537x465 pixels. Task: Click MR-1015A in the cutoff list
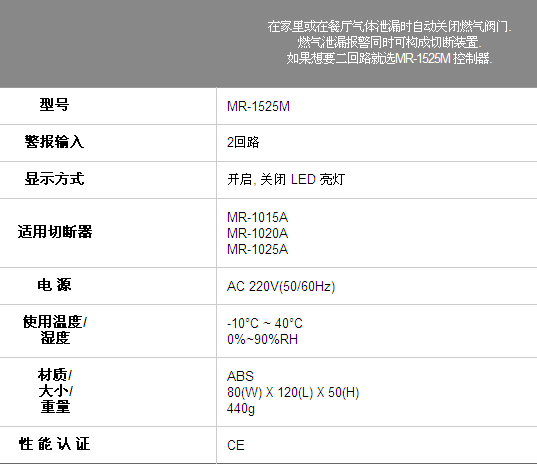(x=258, y=217)
